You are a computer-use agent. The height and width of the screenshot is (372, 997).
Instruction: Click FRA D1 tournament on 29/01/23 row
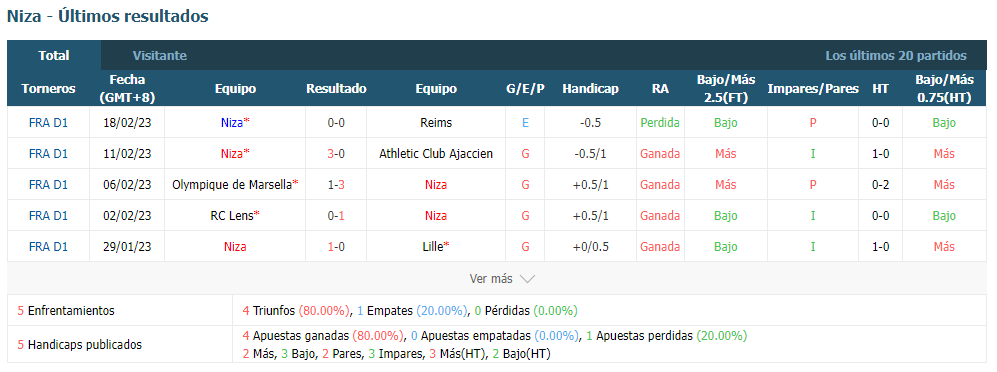(48, 247)
